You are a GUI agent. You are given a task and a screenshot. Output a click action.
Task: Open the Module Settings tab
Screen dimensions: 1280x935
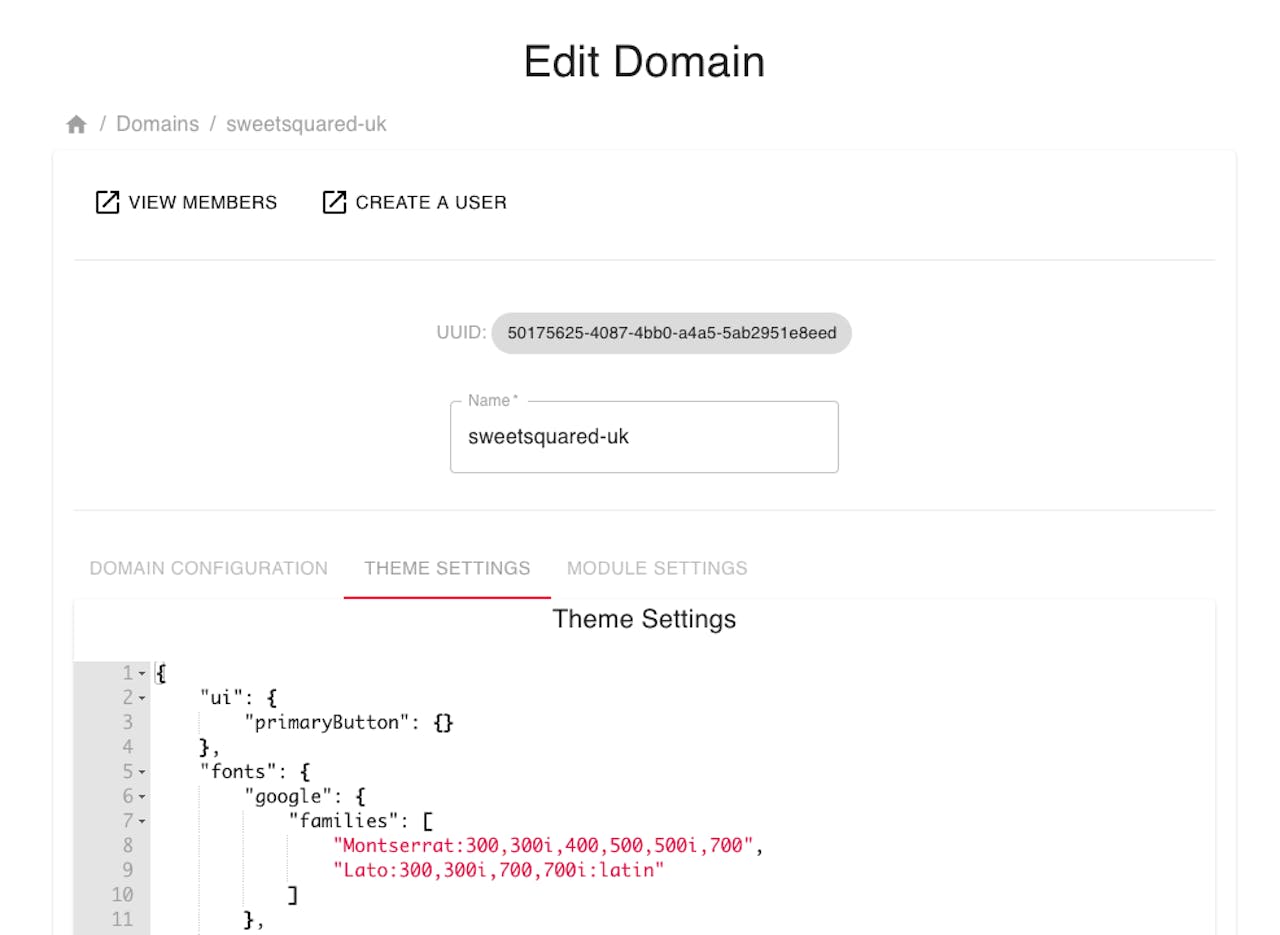click(x=657, y=568)
